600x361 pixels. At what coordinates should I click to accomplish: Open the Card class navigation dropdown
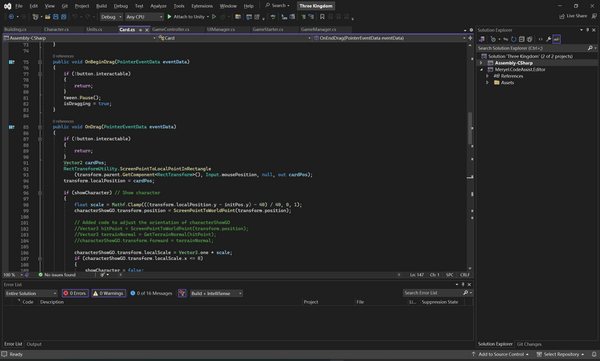234,38
